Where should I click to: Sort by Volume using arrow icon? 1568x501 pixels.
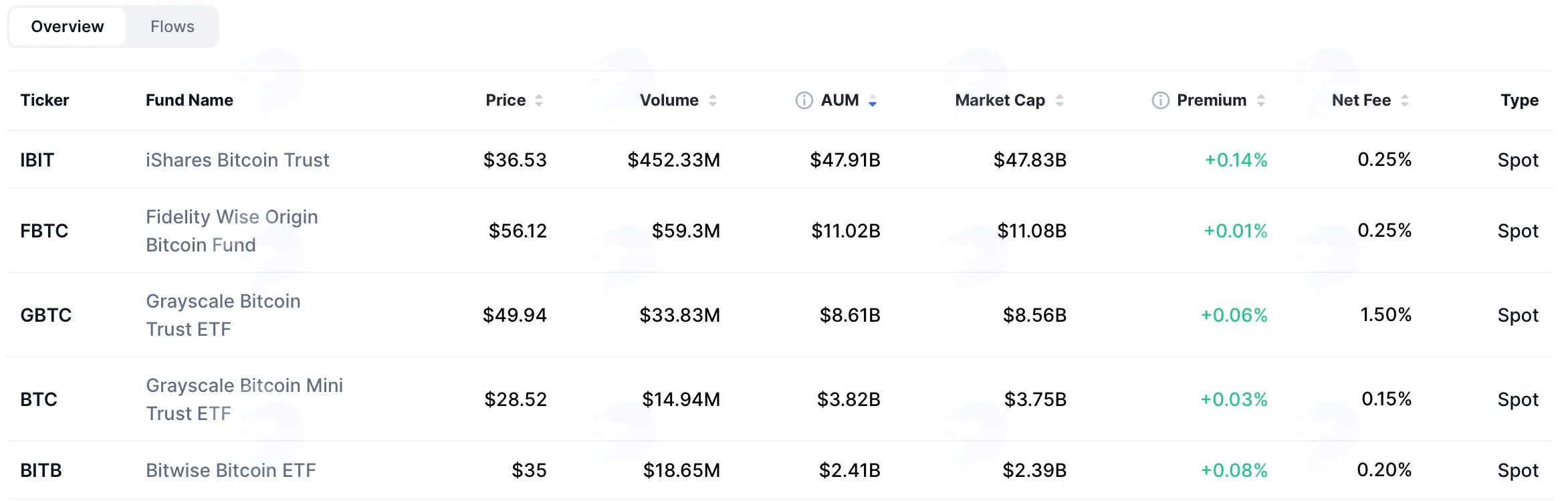713,100
